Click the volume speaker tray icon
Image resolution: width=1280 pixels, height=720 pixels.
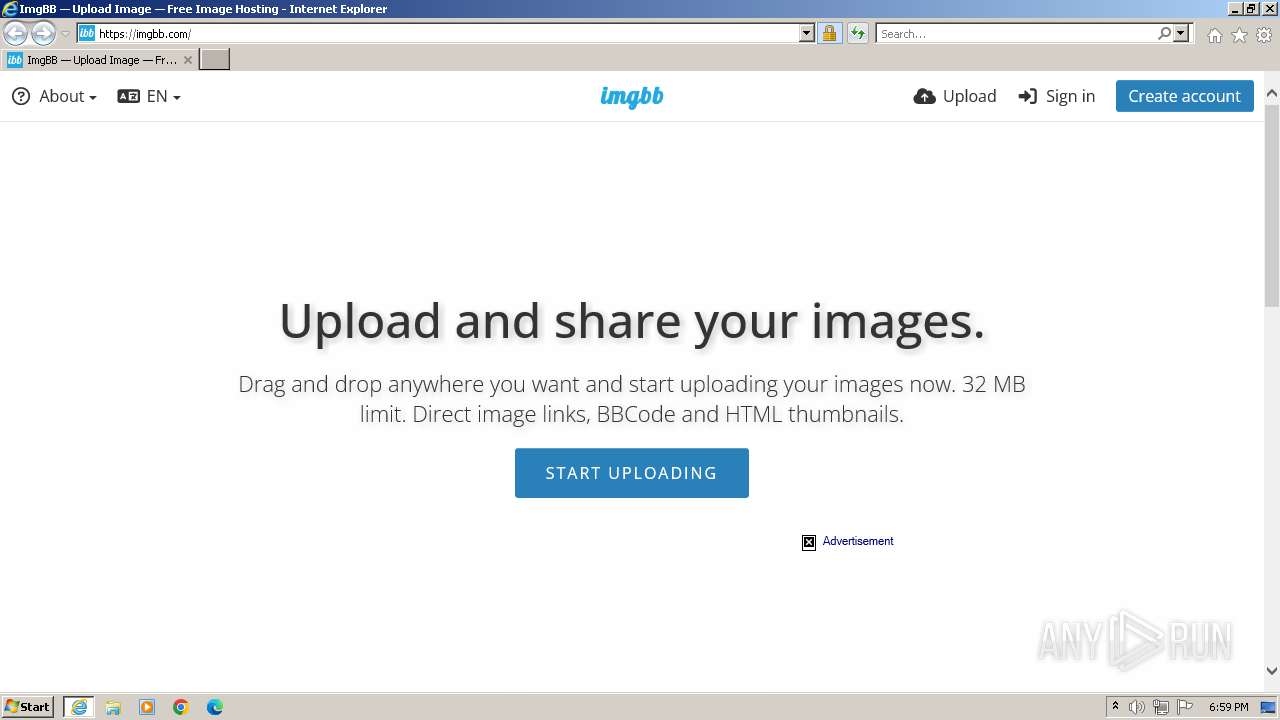pyautogui.click(x=1137, y=707)
